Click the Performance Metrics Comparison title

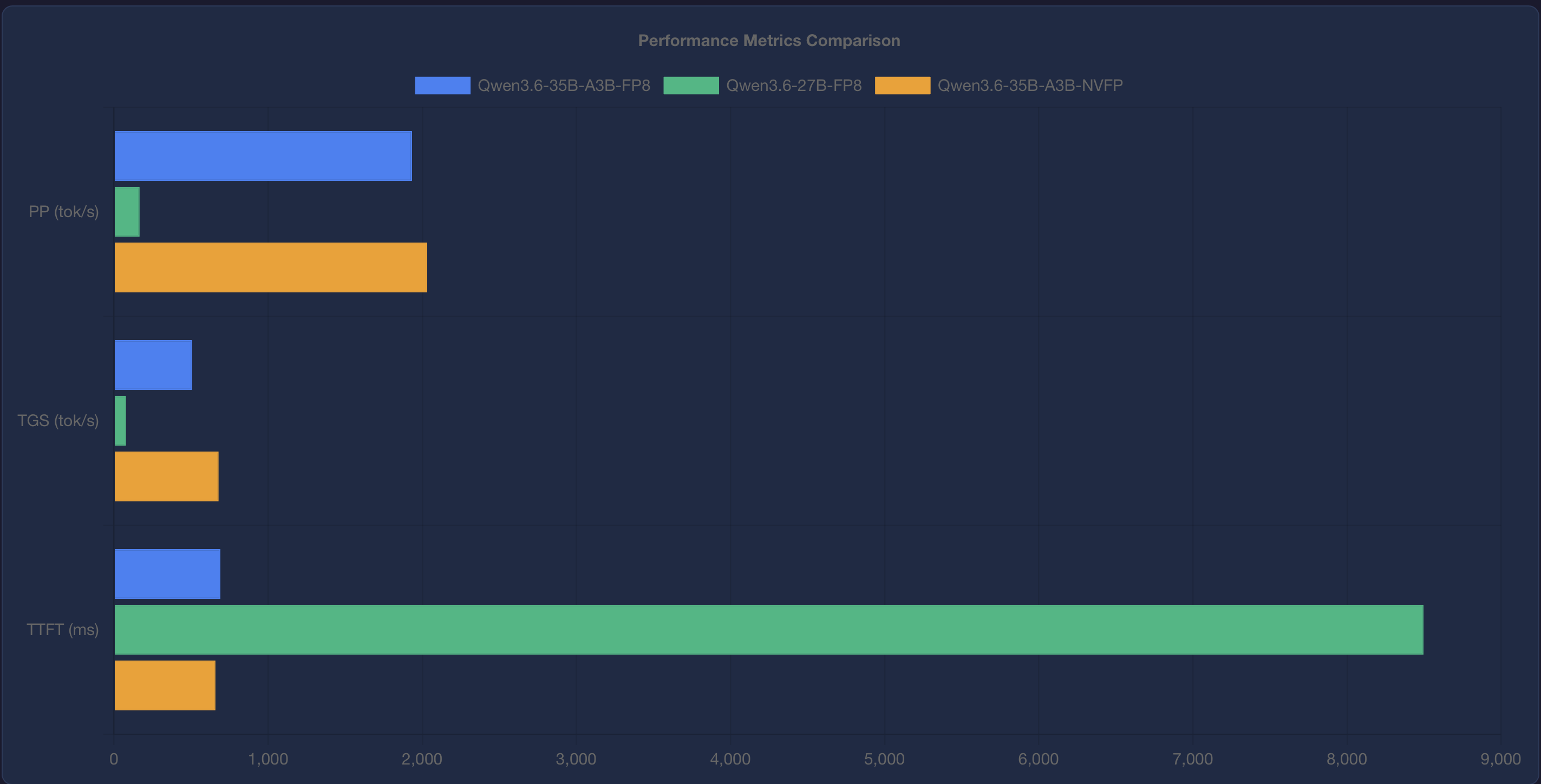tap(769, 41)
